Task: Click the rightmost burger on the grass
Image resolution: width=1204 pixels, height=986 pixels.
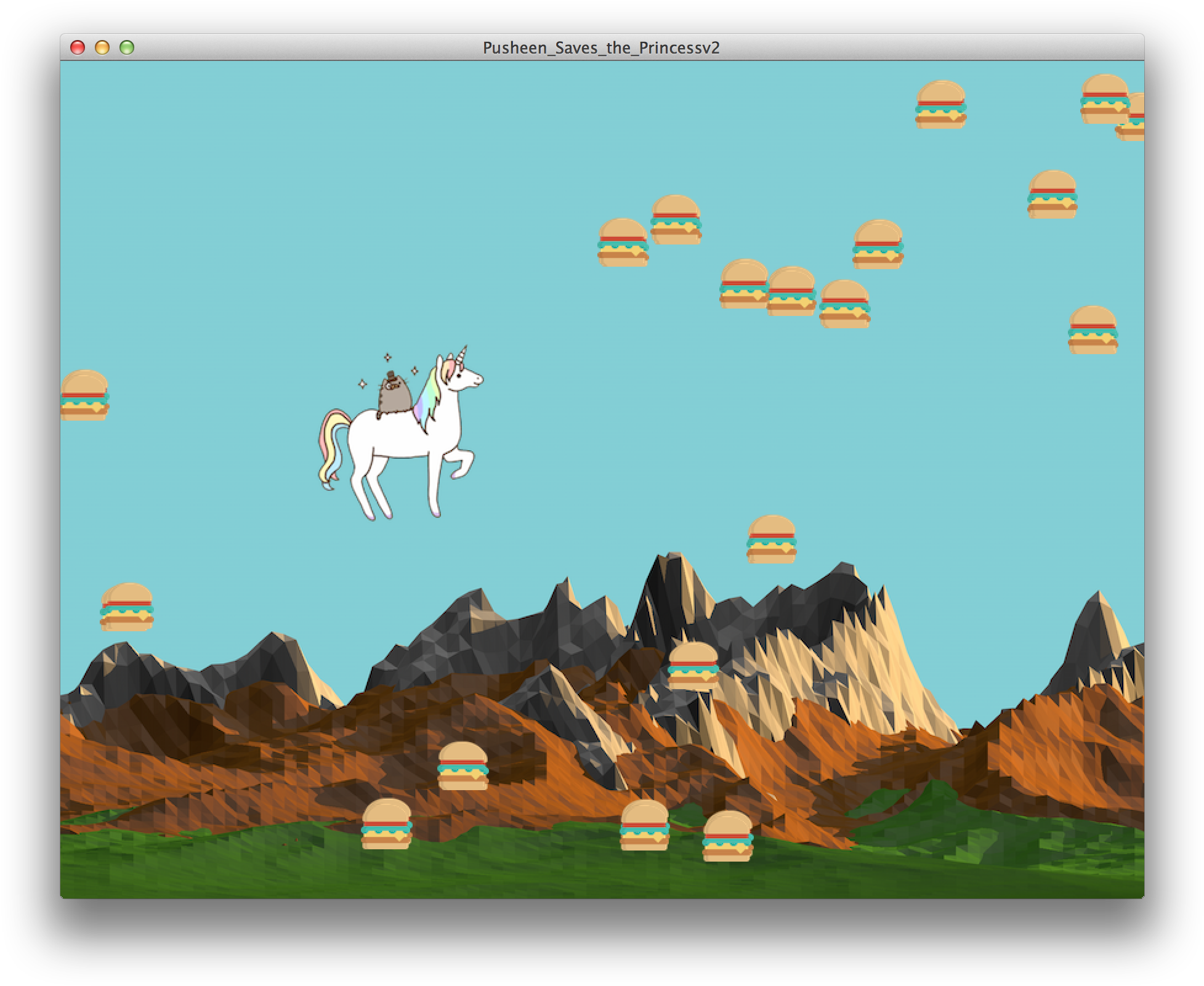Action: click(727, 836)
